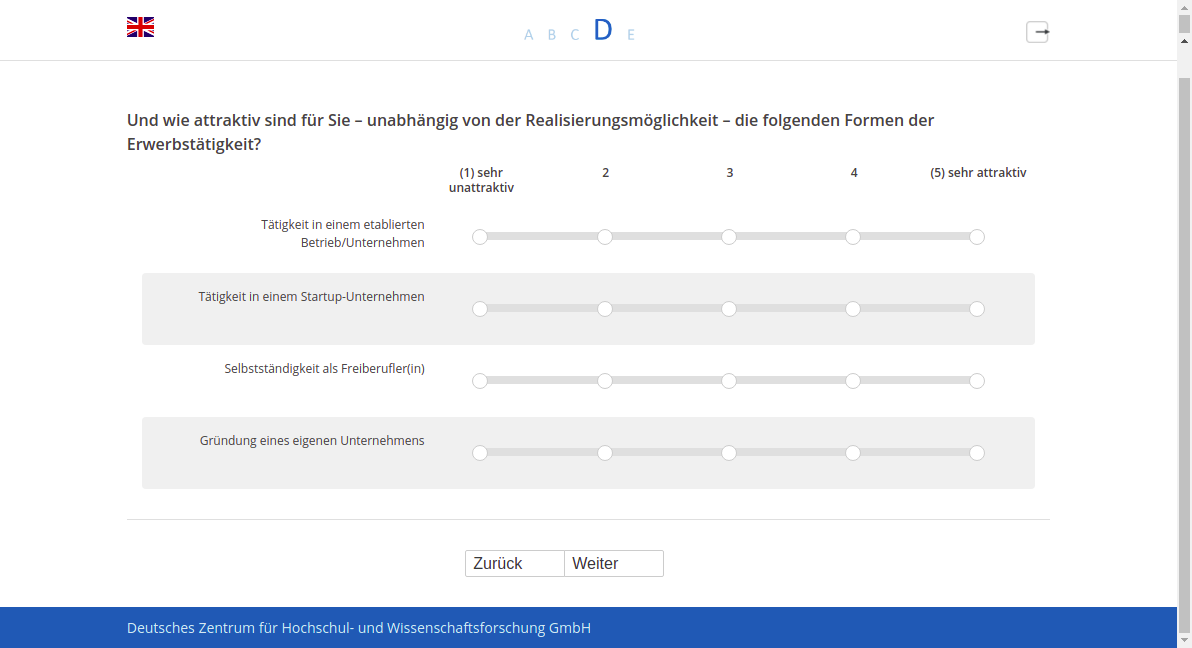
Task: Rate Startup-Unternehmen as 3
Action: [x=728, y=309]
